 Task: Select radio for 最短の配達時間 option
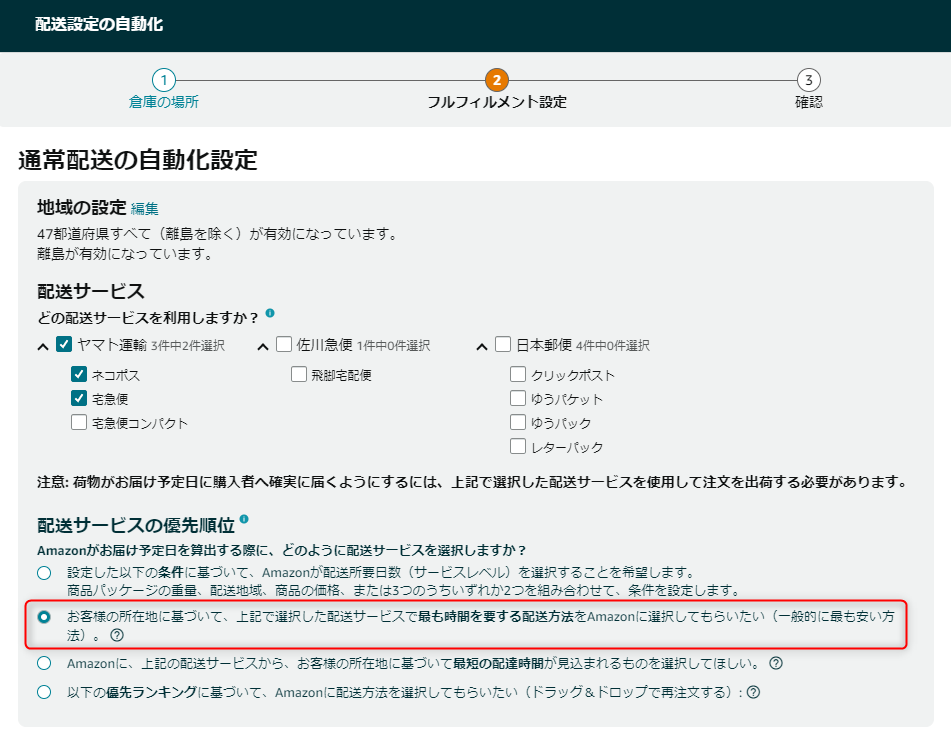coord(44,663)
